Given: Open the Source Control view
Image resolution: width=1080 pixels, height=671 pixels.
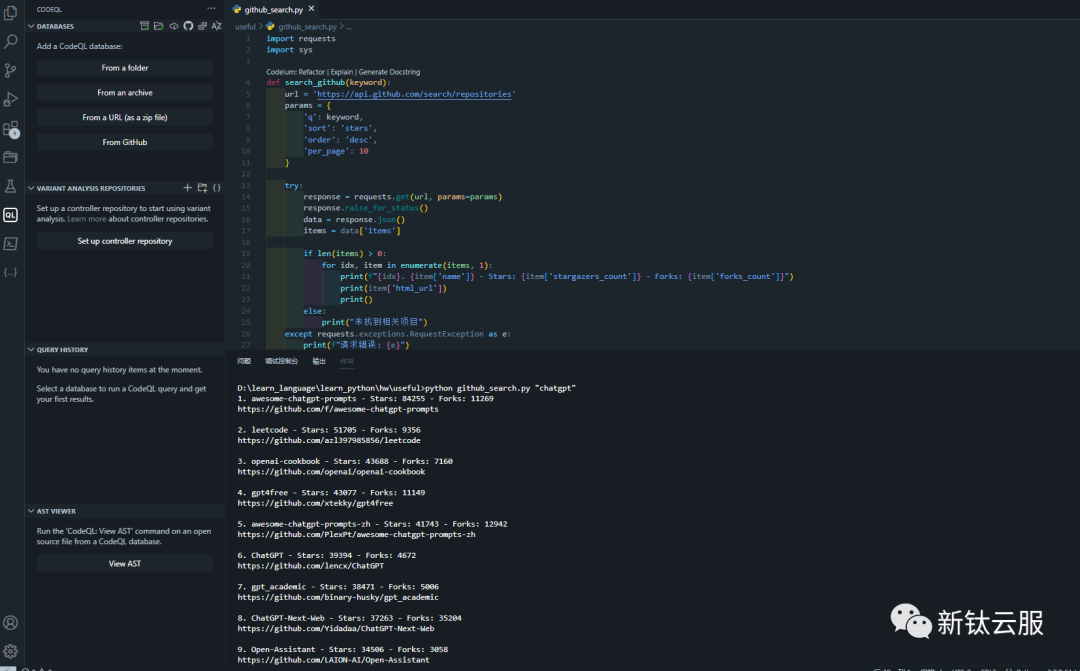Looking at the screenshot, I should [x=11, y=70].
